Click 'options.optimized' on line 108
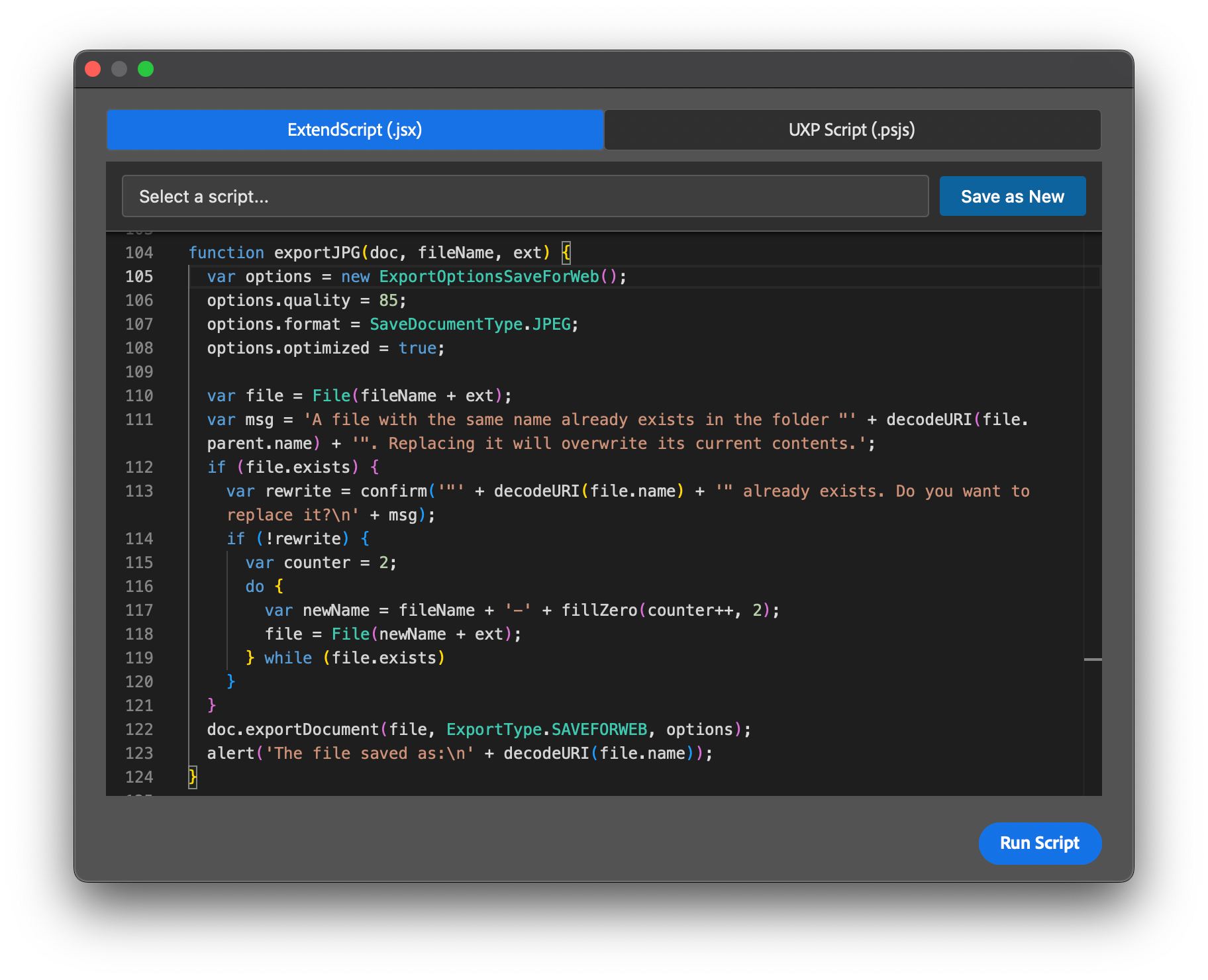The width and height of the screenshot is (1208, 980). [x=288, y=348]
